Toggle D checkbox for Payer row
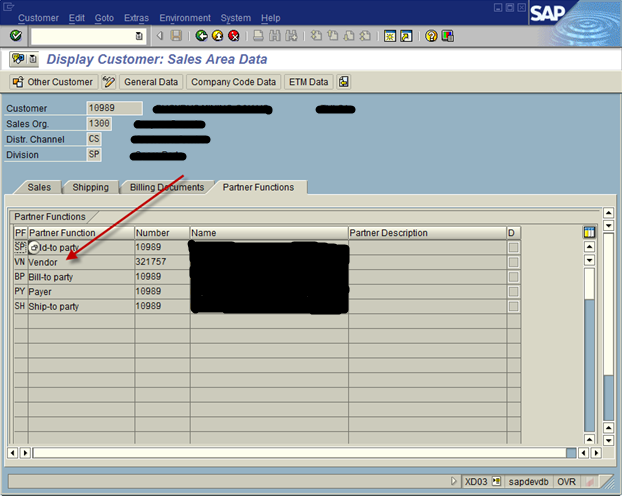This screenshot has width=622, height=496. [x=513, y=292]
